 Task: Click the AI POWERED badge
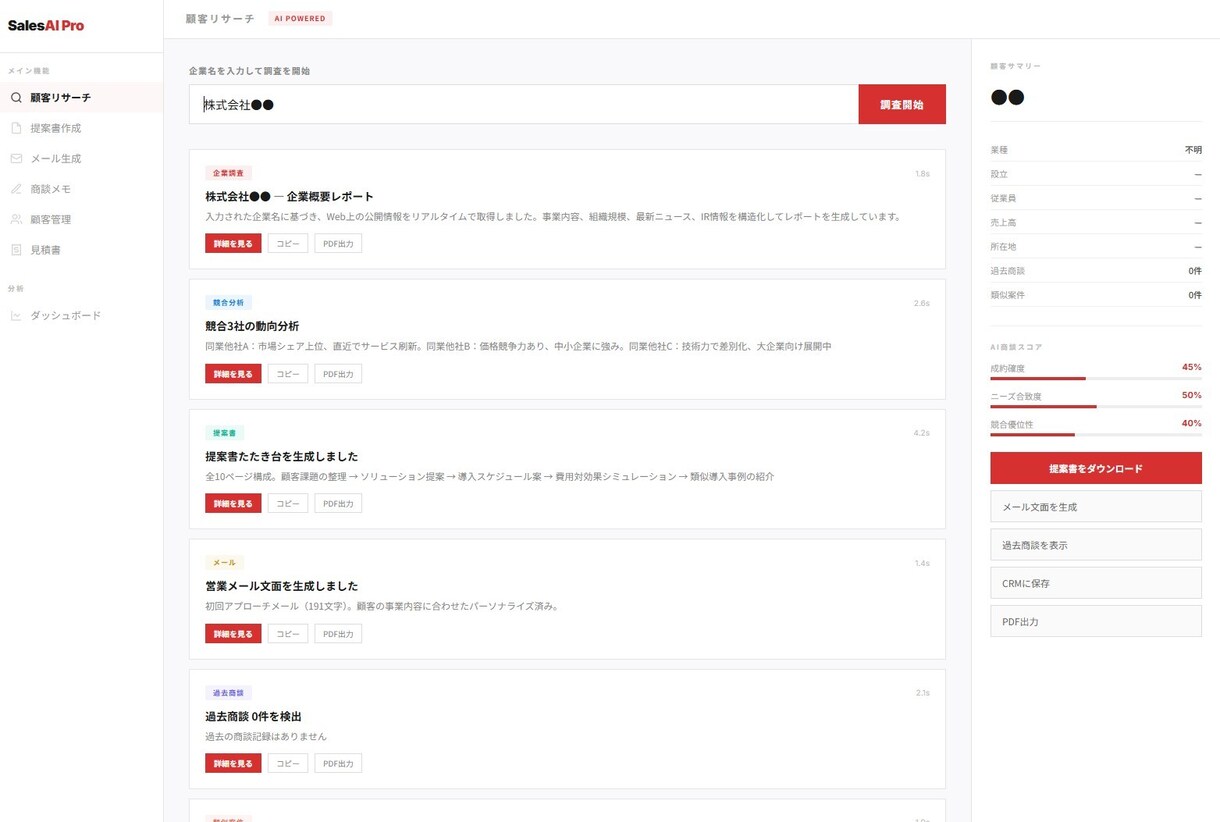[300, 18]
